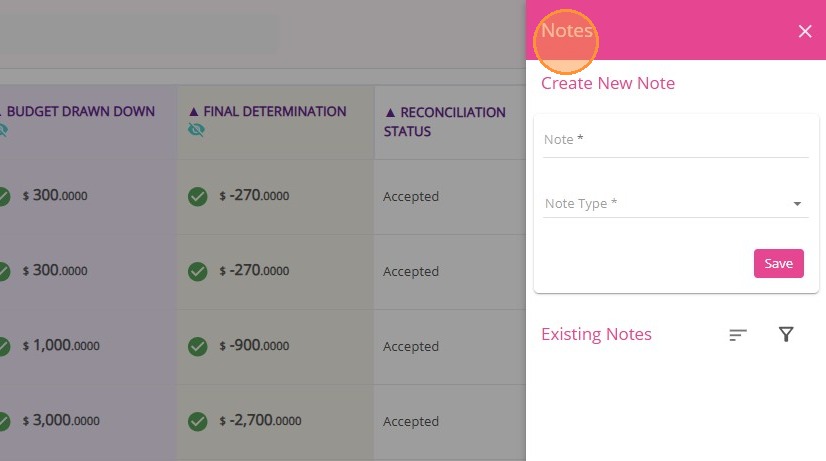Viewport: 826px width, 461px height.
Task: Sort by Reconciliation Status column header
Action: coord(445,121)
